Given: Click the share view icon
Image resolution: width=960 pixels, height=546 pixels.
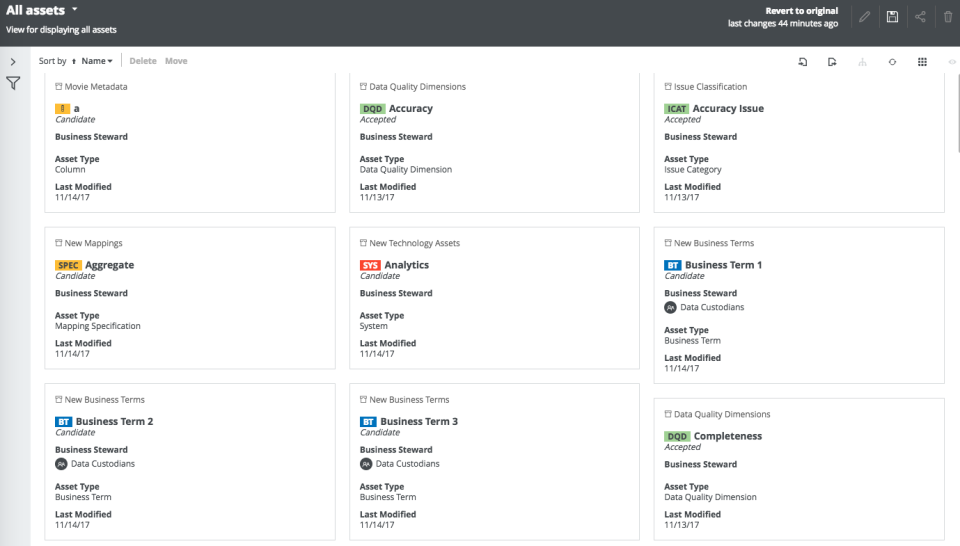Looking at the screenshot, I should (x=920, y=17).
